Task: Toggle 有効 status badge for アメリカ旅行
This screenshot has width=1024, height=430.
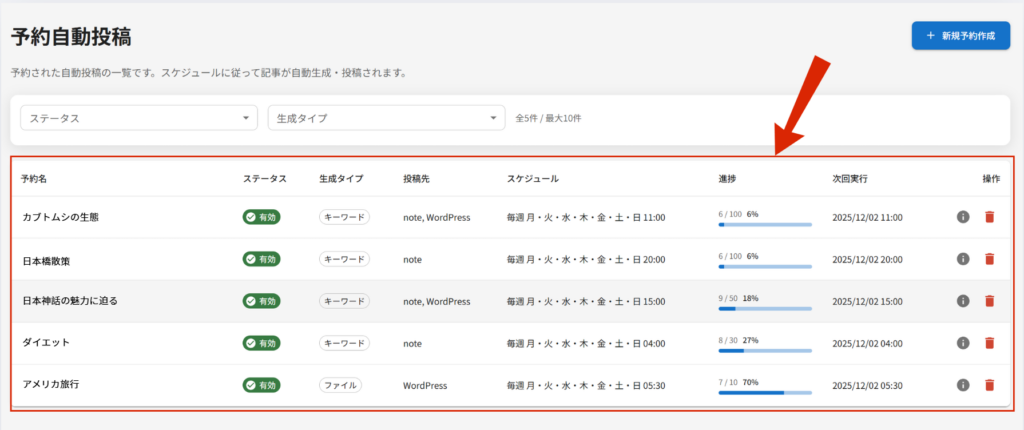Action: (262, 385)
